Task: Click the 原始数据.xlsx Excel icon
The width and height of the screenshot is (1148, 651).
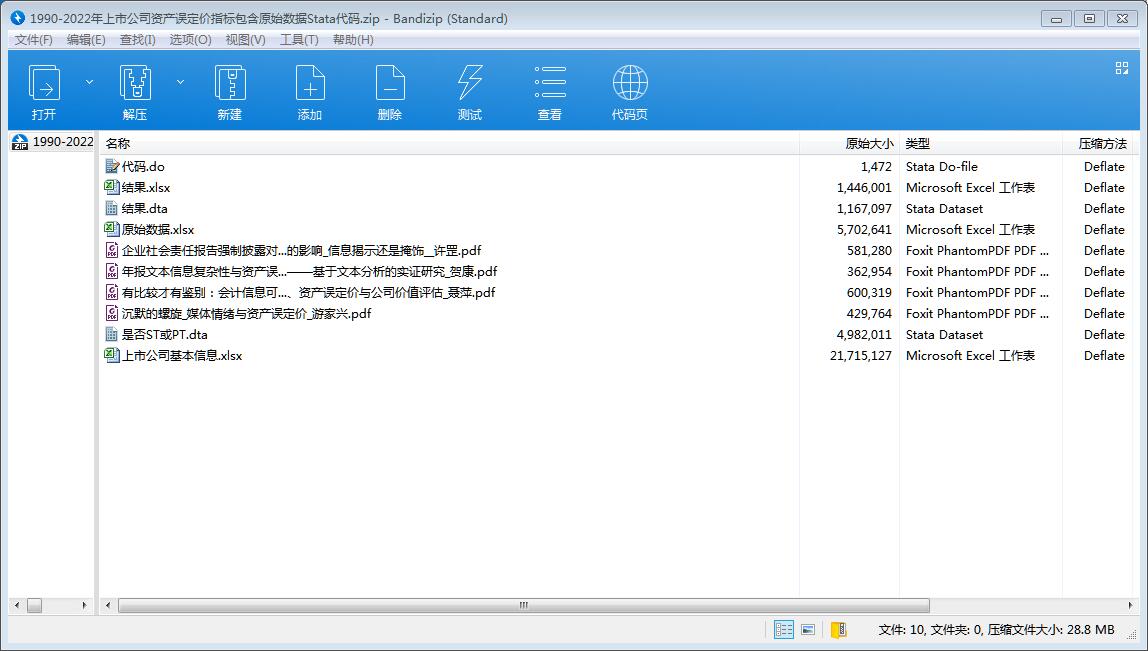Action: (112, 229)
